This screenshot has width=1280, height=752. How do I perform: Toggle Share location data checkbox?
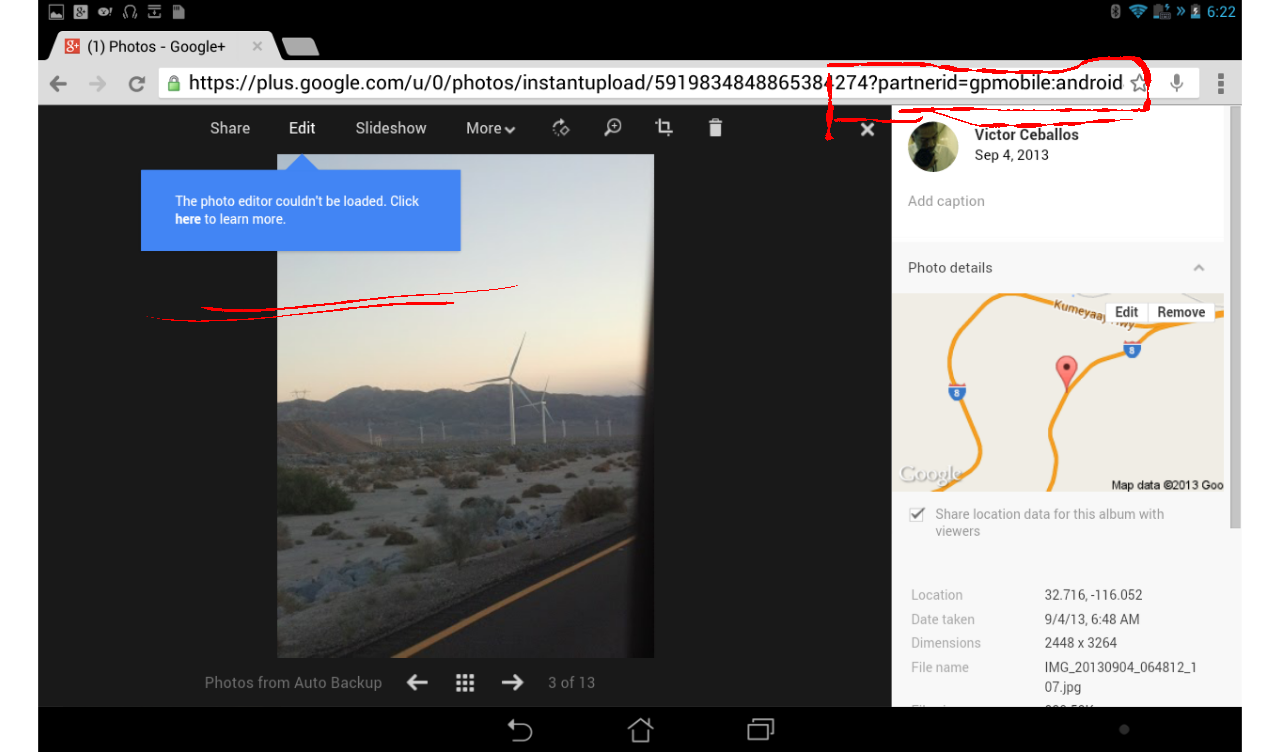pos(916,514)
